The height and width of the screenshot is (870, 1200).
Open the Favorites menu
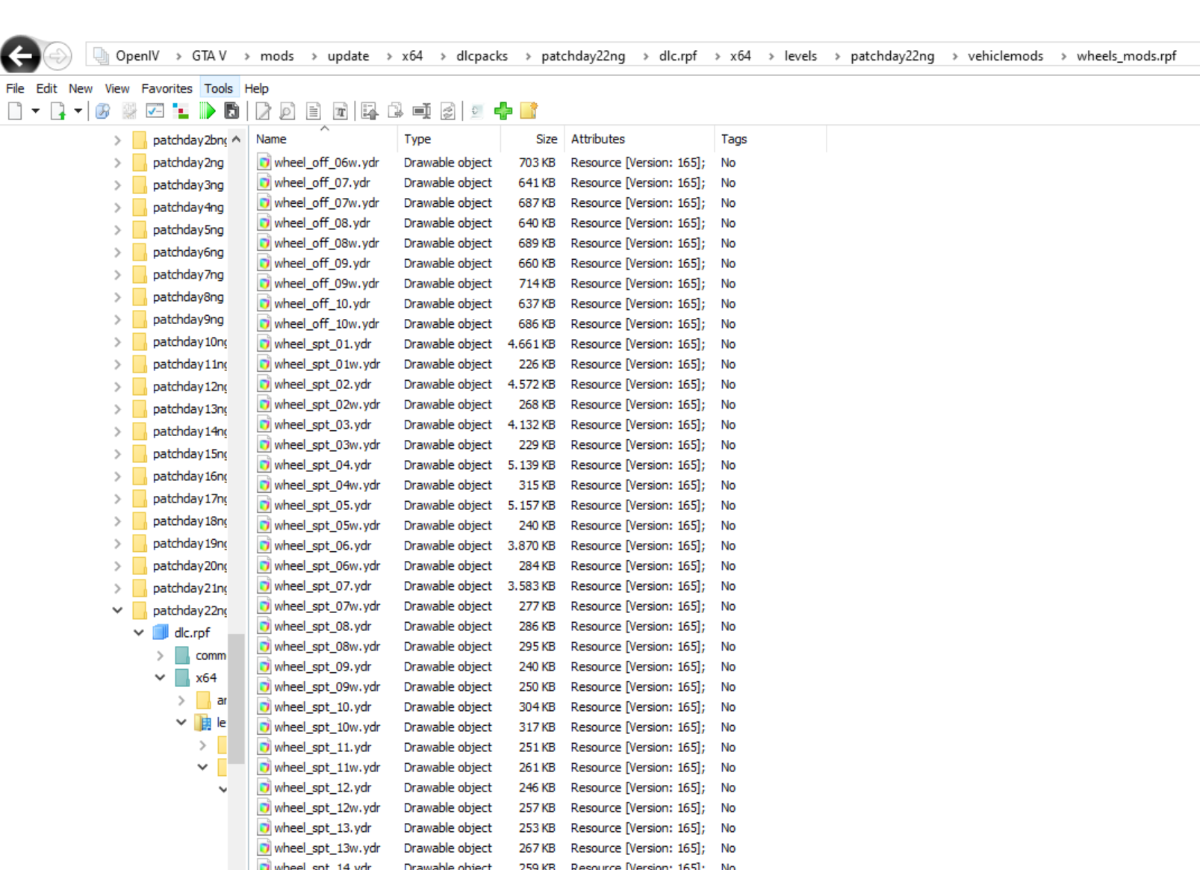coord(166,89)
